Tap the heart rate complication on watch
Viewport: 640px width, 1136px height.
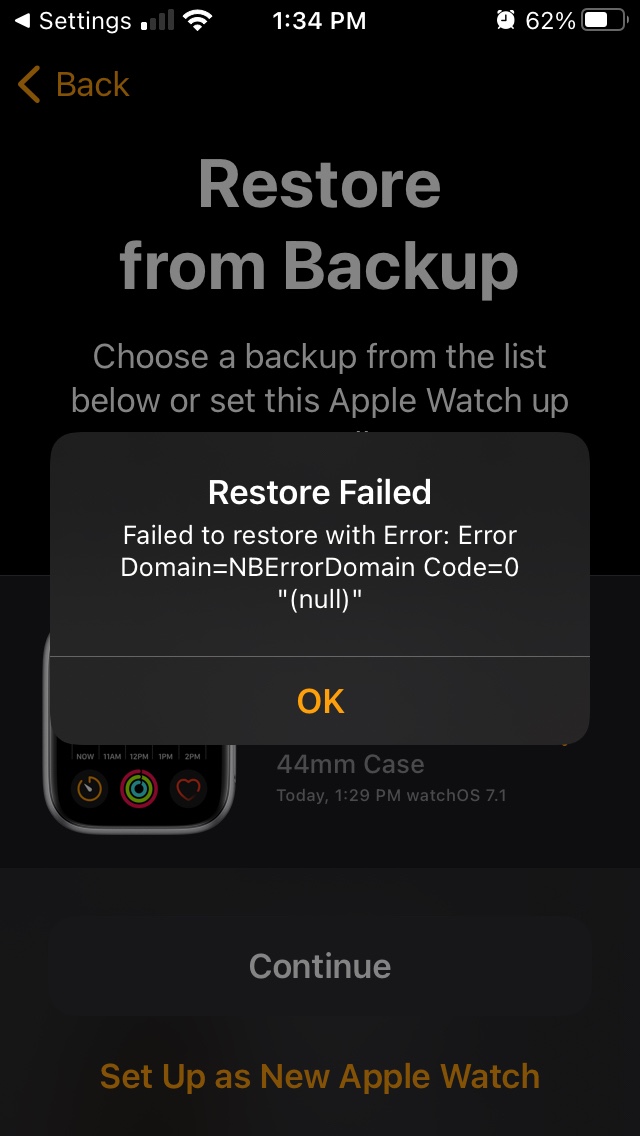[188, 788]
